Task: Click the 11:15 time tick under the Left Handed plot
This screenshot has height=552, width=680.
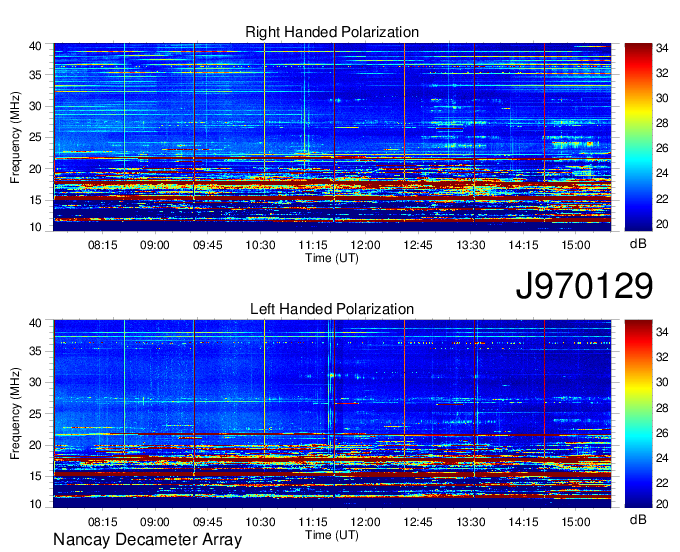Action: tap(313, 522)
